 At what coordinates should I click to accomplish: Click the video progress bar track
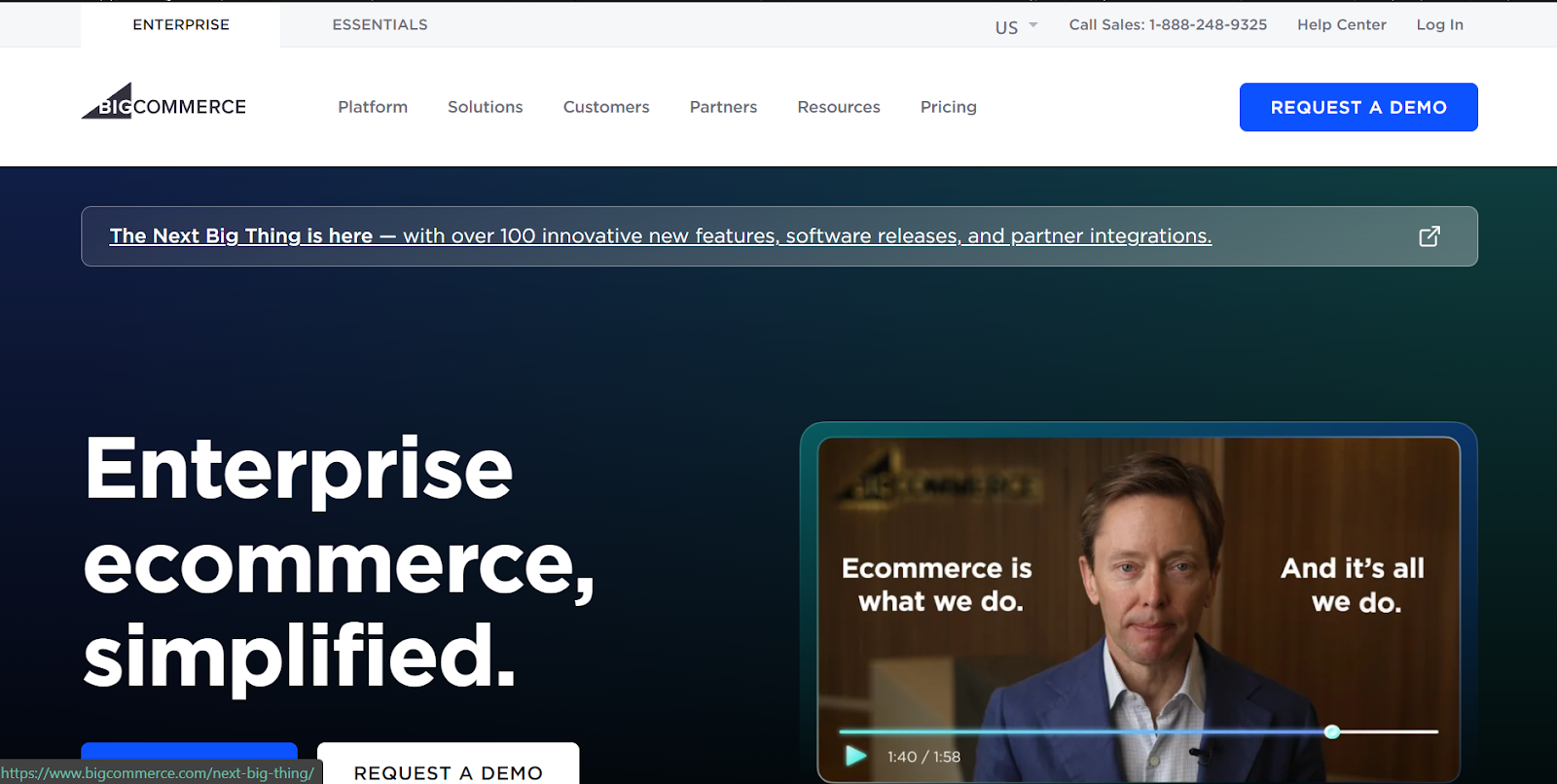tap(1138, 731)
